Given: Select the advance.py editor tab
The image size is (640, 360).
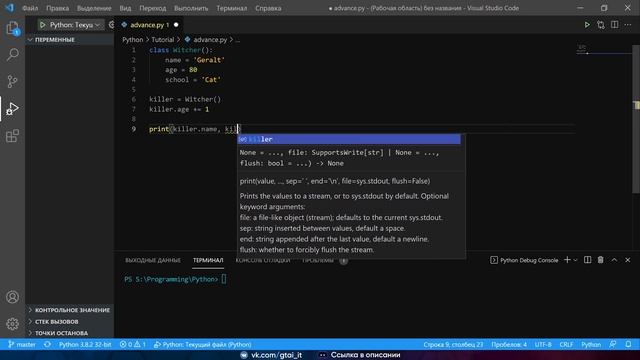Looking at the screenshot, I should coord(149,25).
